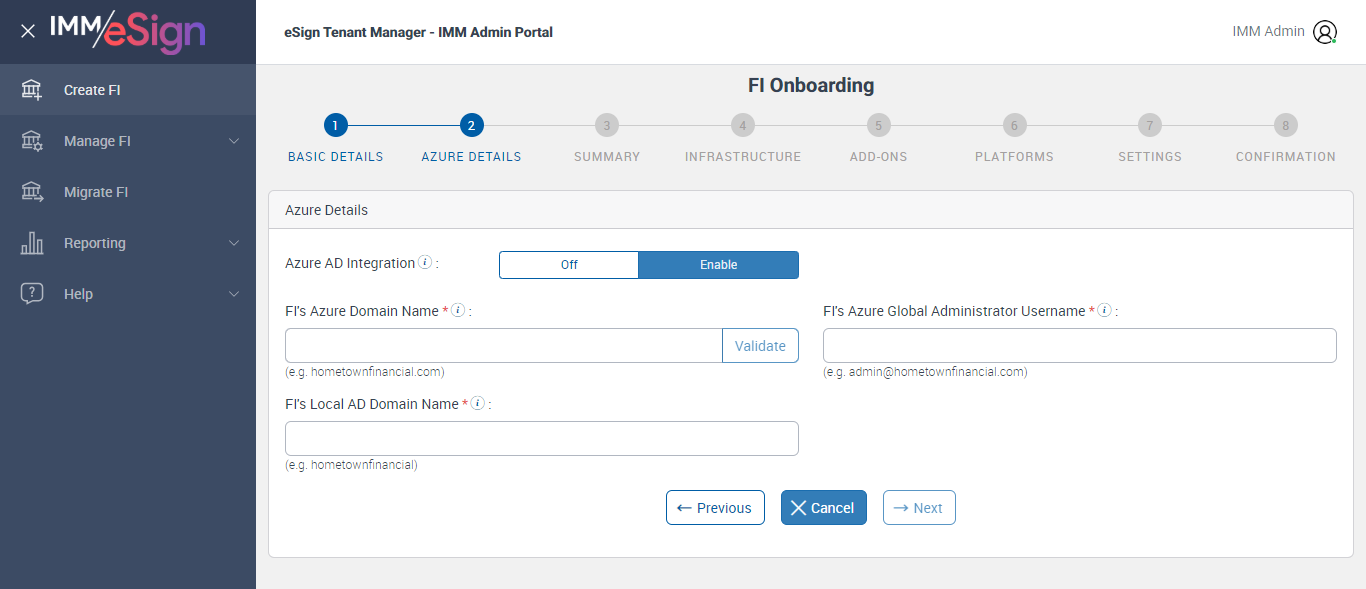Click step 1 circle in the wizard
This screenshot has height=589, width=1366.
336,125
